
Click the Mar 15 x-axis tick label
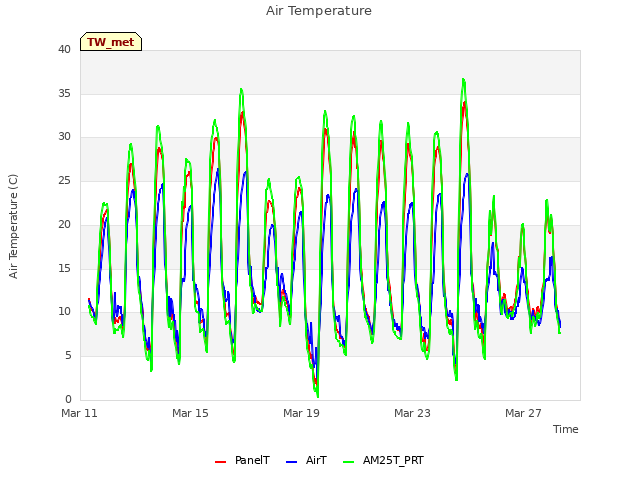(190, 413)
